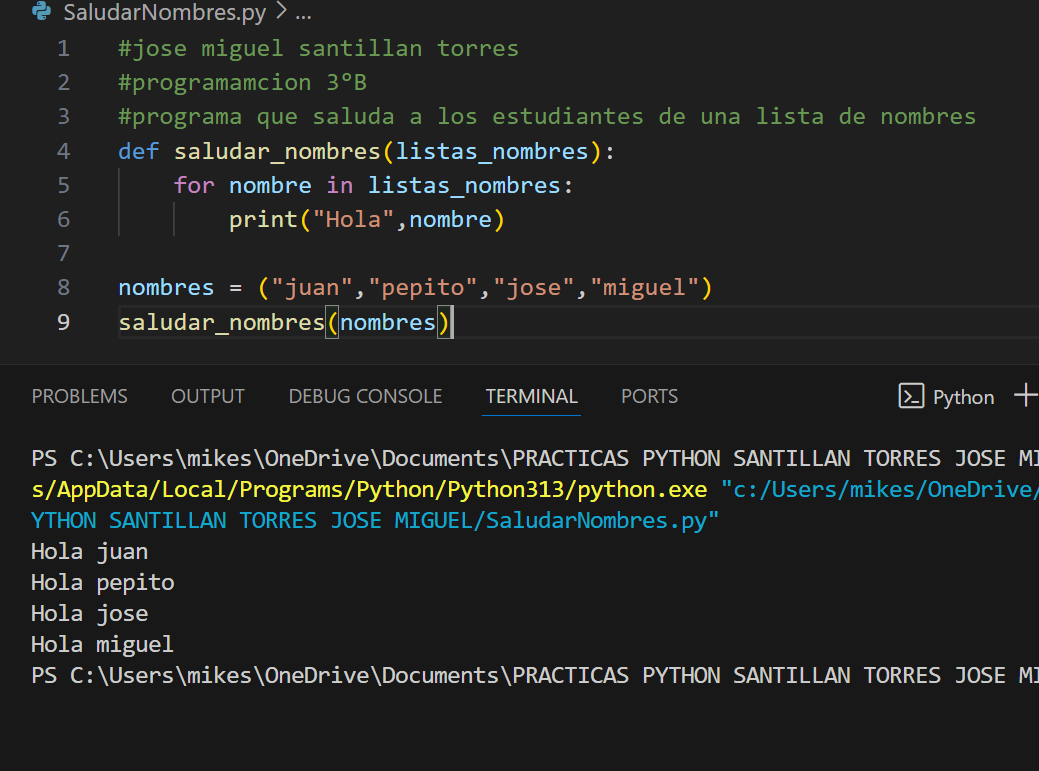Click line number 9 in the gutter

pos(64,322)
